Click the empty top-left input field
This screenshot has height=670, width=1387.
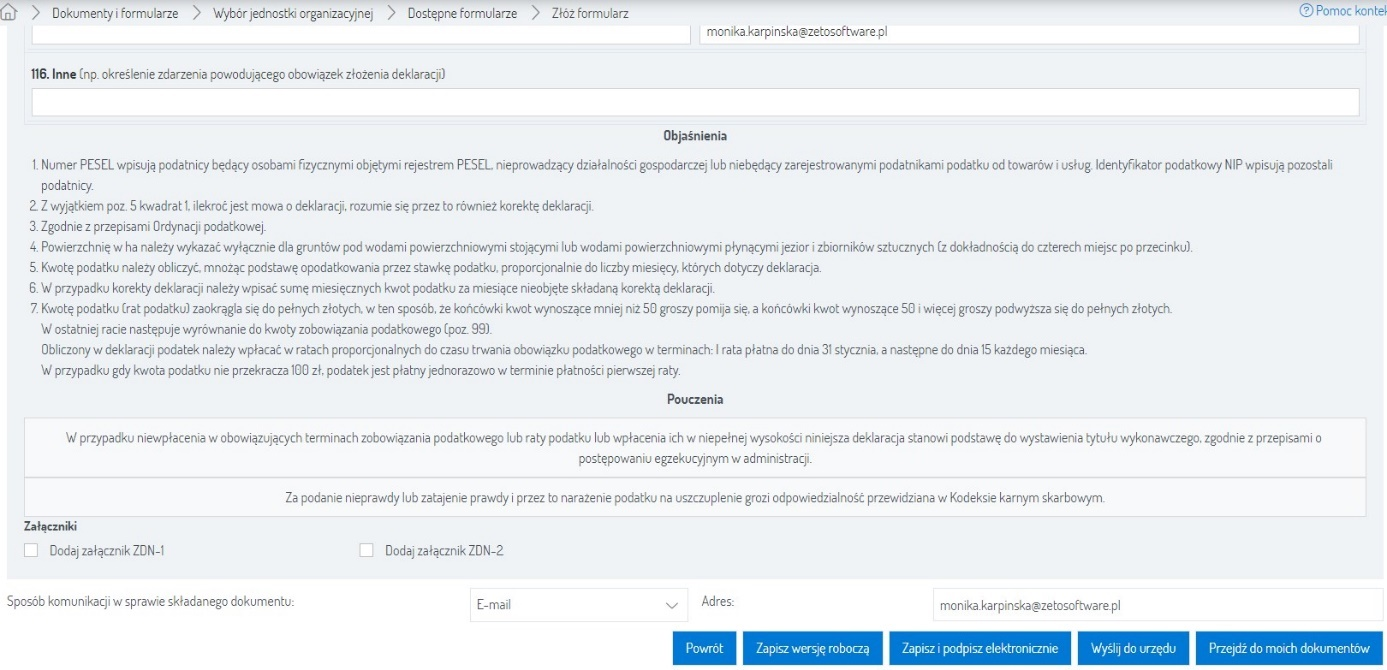(360, 32)
